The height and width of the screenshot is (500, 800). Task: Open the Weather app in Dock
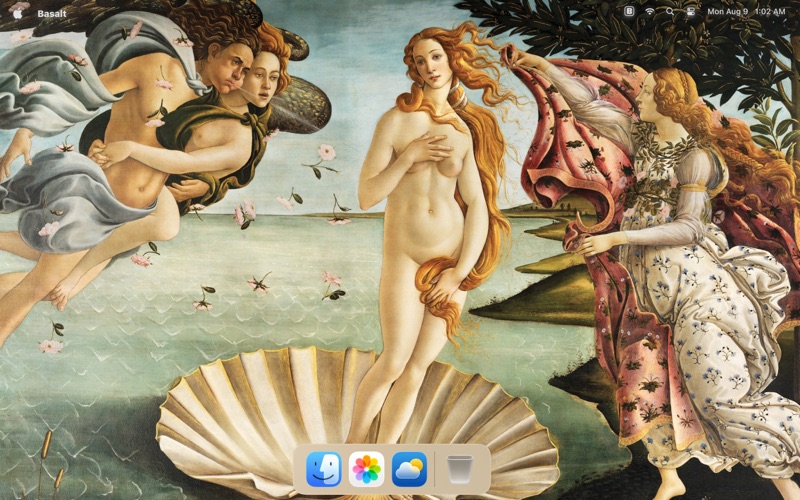[409, 469]
